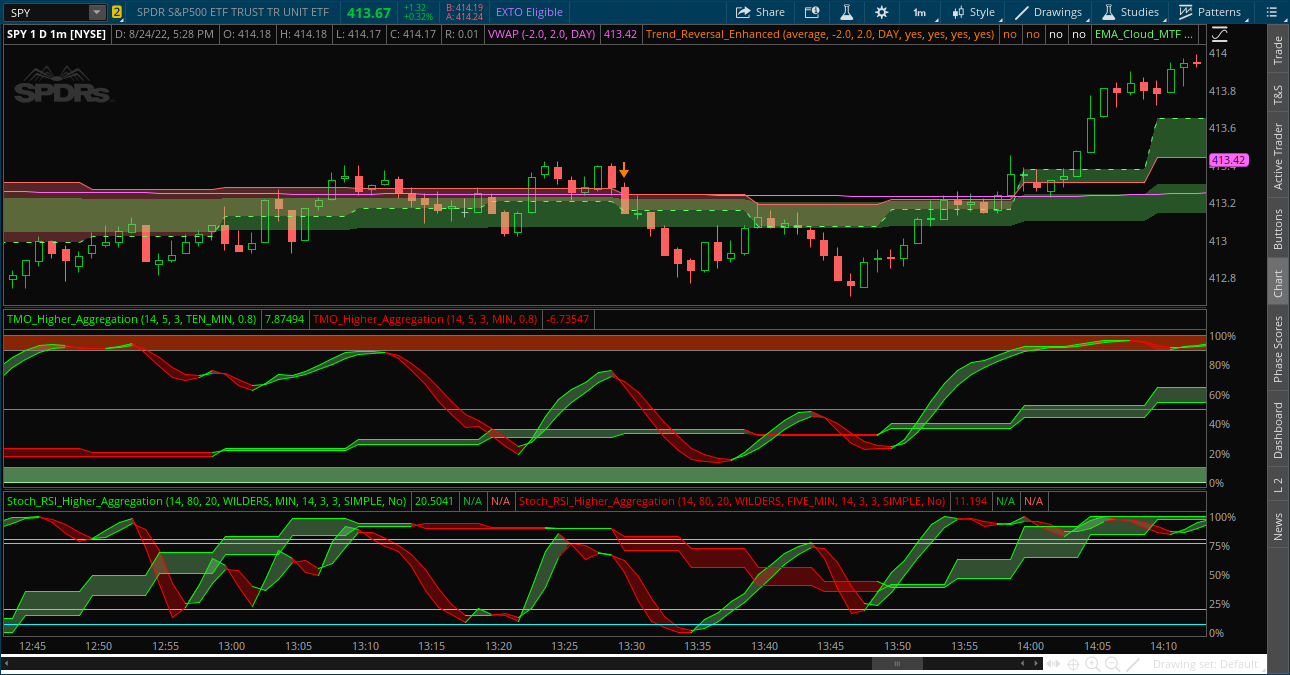Open the Studies menu
This screenshot has width=1290, height=675.
click(1131, 12)
